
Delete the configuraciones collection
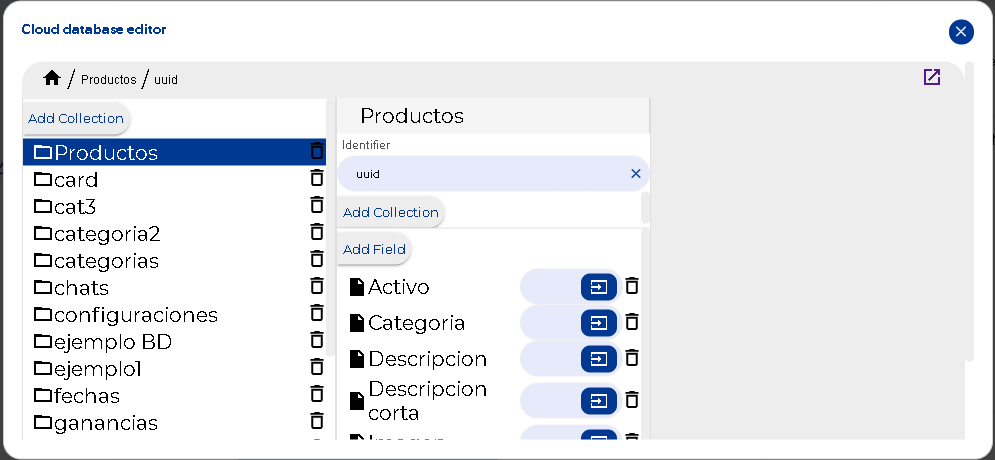point(317,313)
